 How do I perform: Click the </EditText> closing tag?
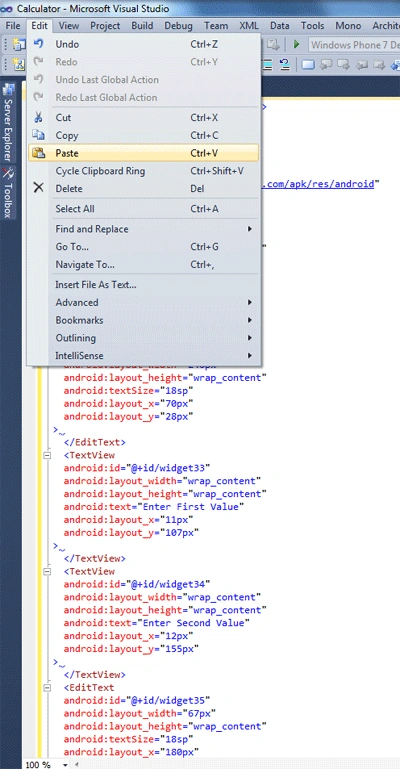[x=95, y=442]
